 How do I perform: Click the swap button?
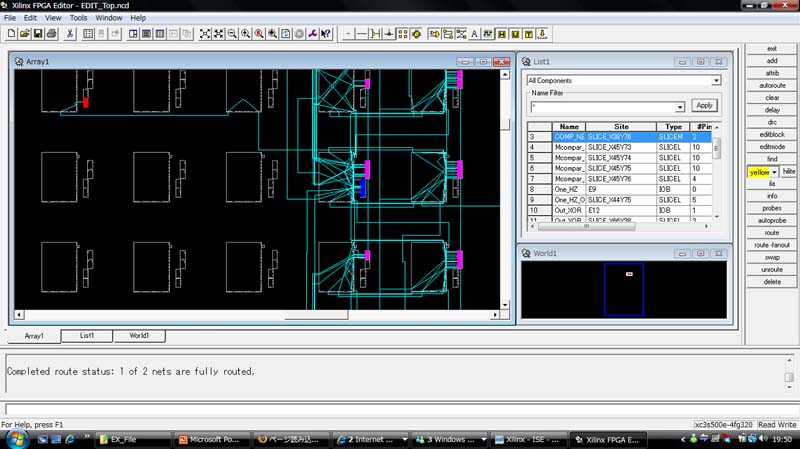(772, 257)
